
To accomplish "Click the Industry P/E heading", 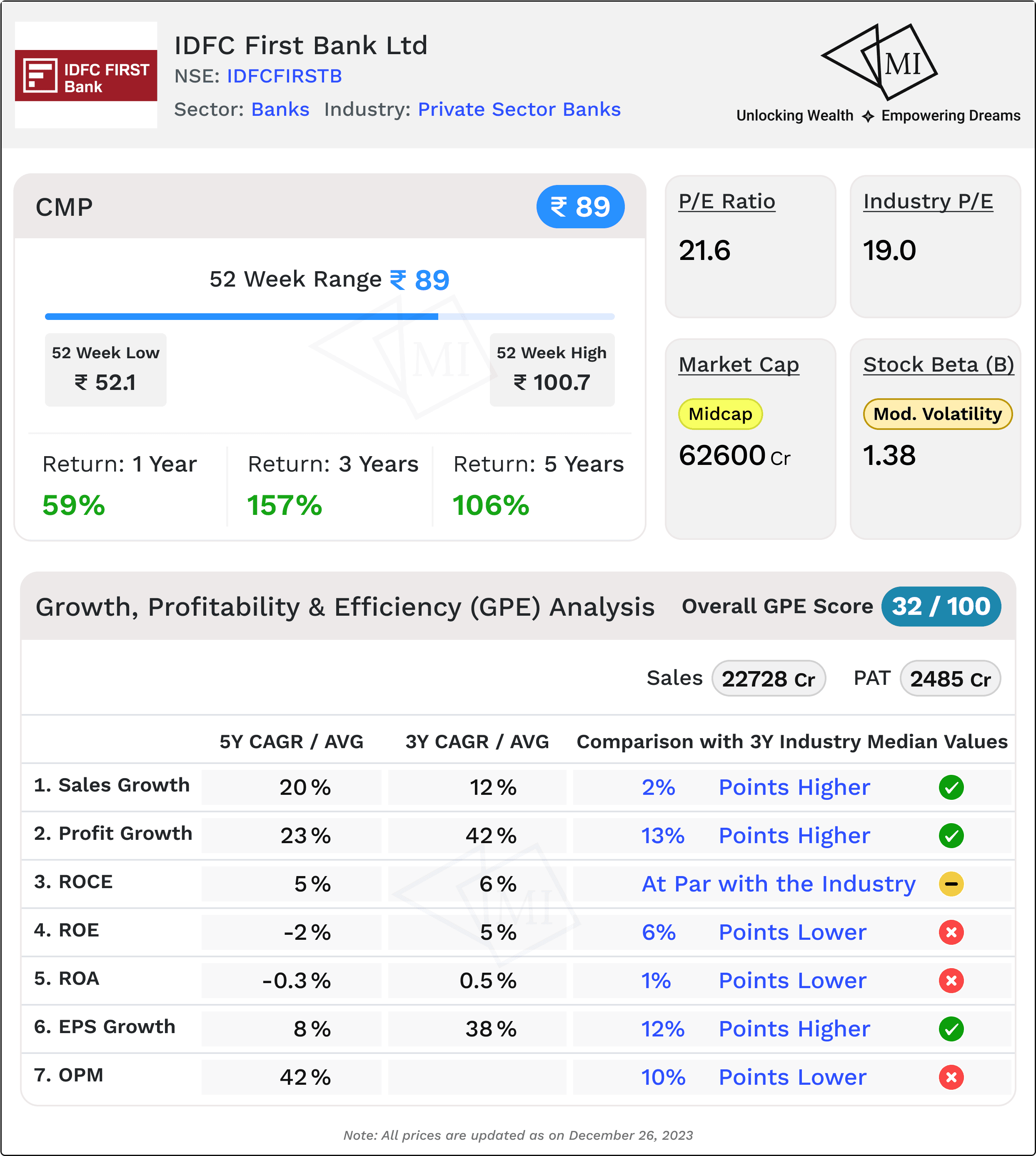I will (x=928, y=202).
